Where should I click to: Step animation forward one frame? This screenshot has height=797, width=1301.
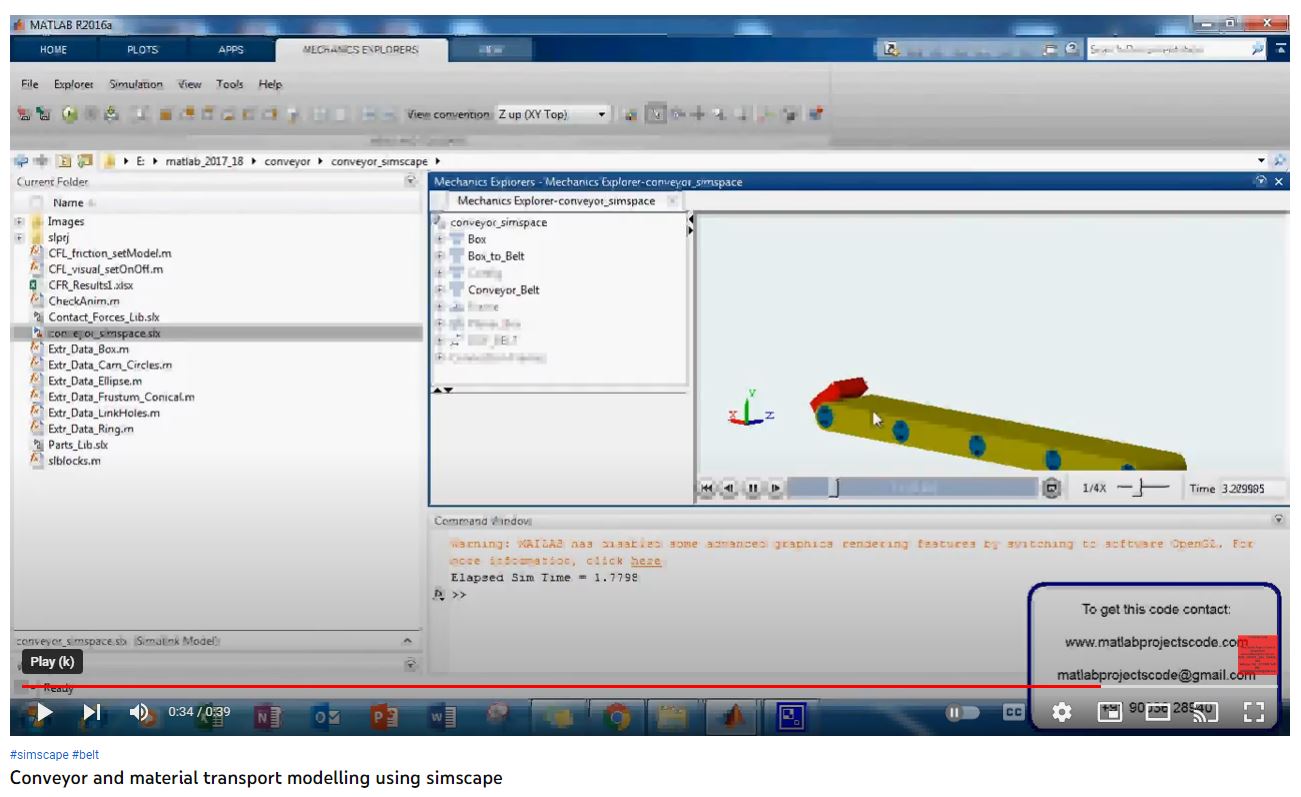tap(775, 488)
